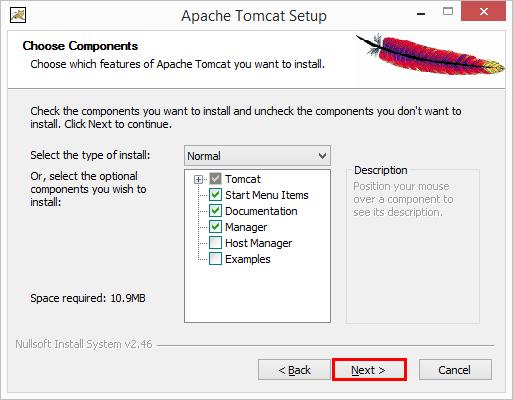Uncheck the Documentation component
Image resolution: width=513 pixels, height=400 pixels.
click(215, 211)
